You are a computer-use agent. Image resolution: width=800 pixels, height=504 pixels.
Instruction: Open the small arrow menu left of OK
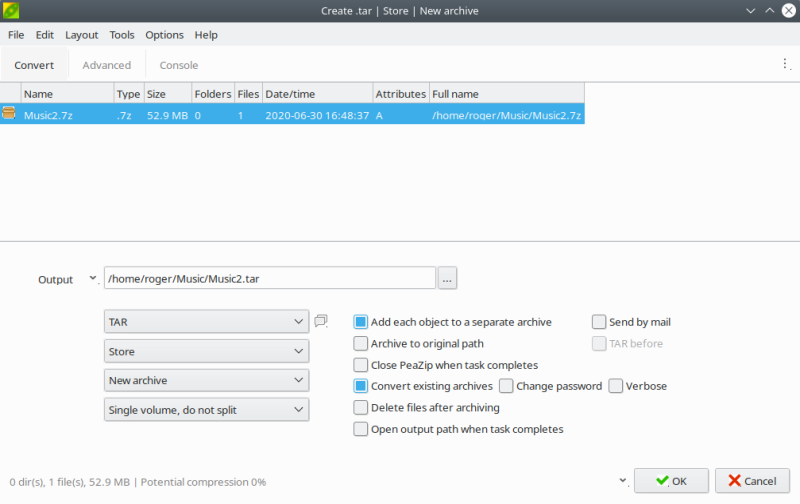(x=624, y=480)
